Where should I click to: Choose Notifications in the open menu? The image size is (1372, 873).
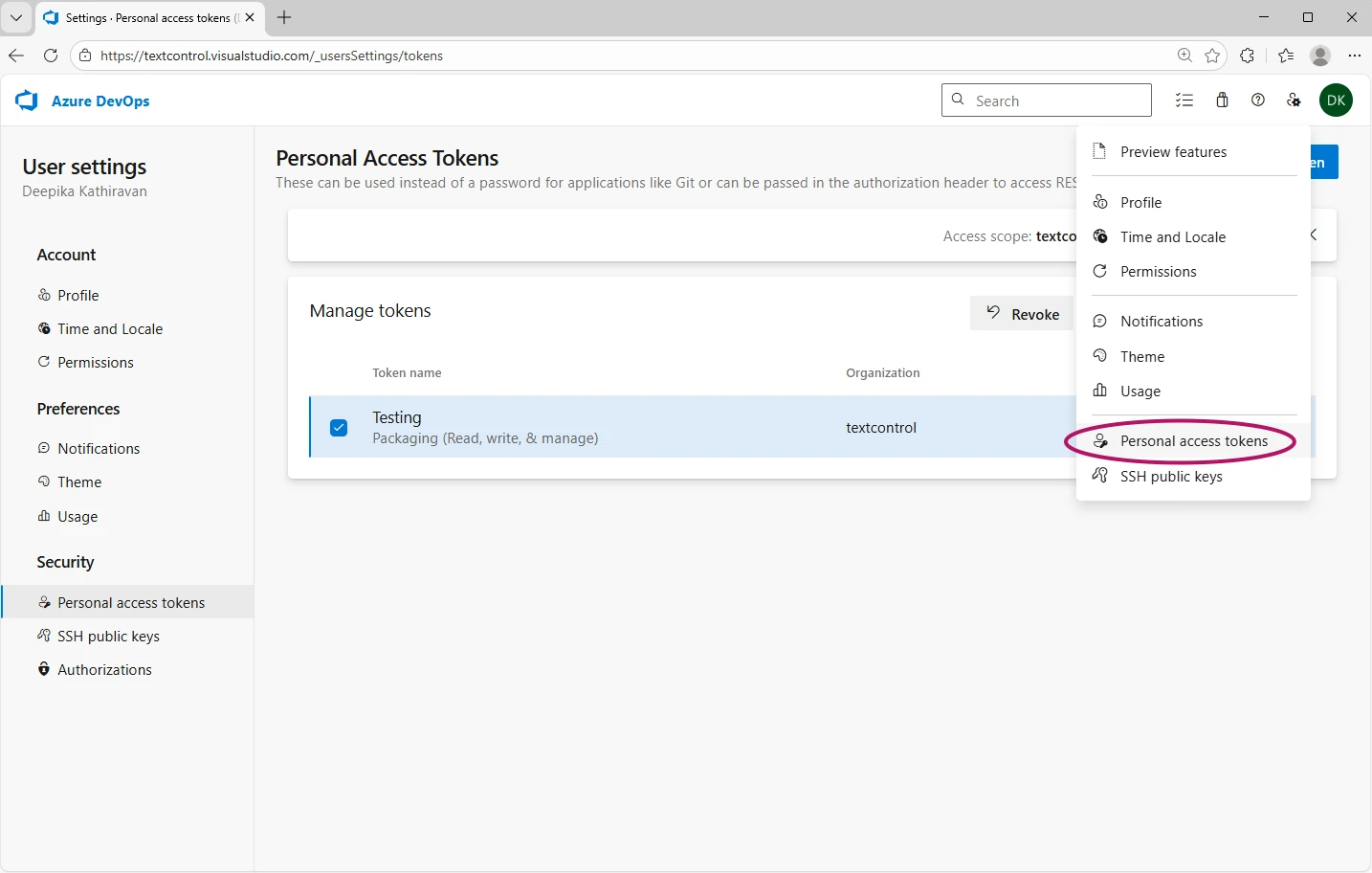pyautogui.click(x=1160, y=321)
